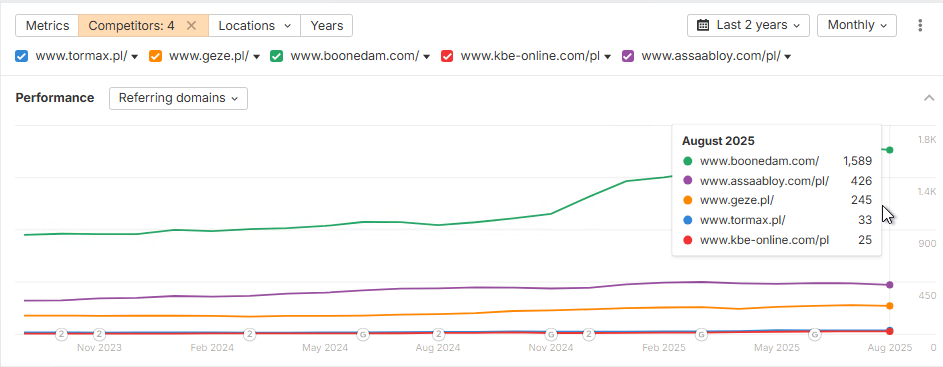Open the Referring domains metric dropdown
943x367 pixels.
(178, 98)
